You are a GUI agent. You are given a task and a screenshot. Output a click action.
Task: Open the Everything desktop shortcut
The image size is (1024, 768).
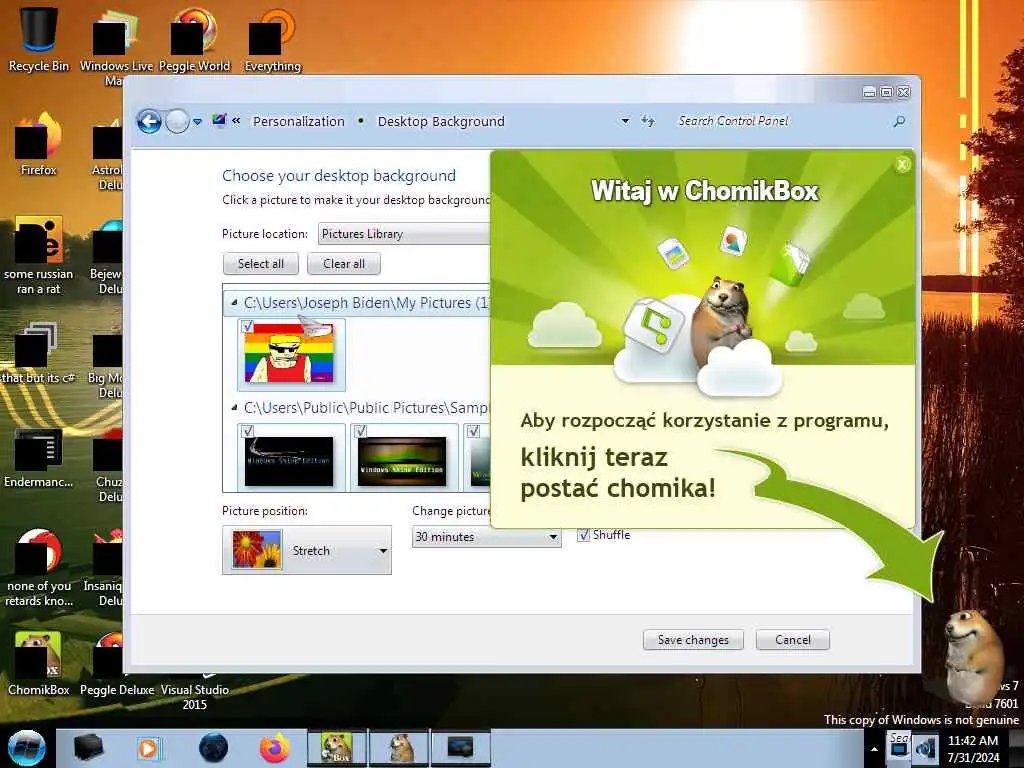click(x=272, y=39)
